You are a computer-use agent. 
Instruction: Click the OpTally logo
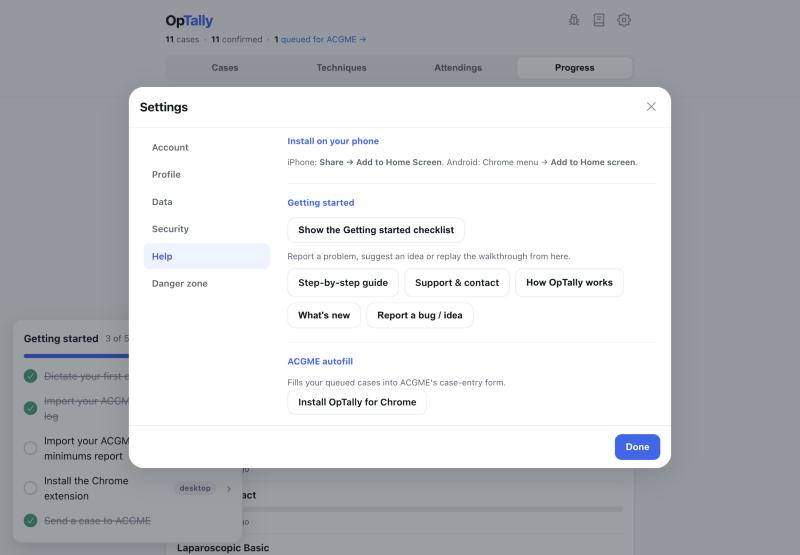(189, 20)
